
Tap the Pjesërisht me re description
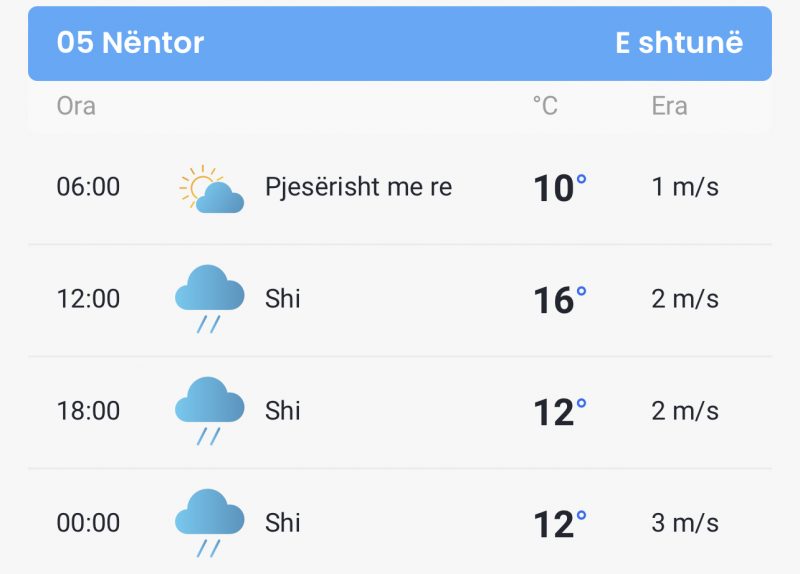pyautogui.click(x=359, y=187)
